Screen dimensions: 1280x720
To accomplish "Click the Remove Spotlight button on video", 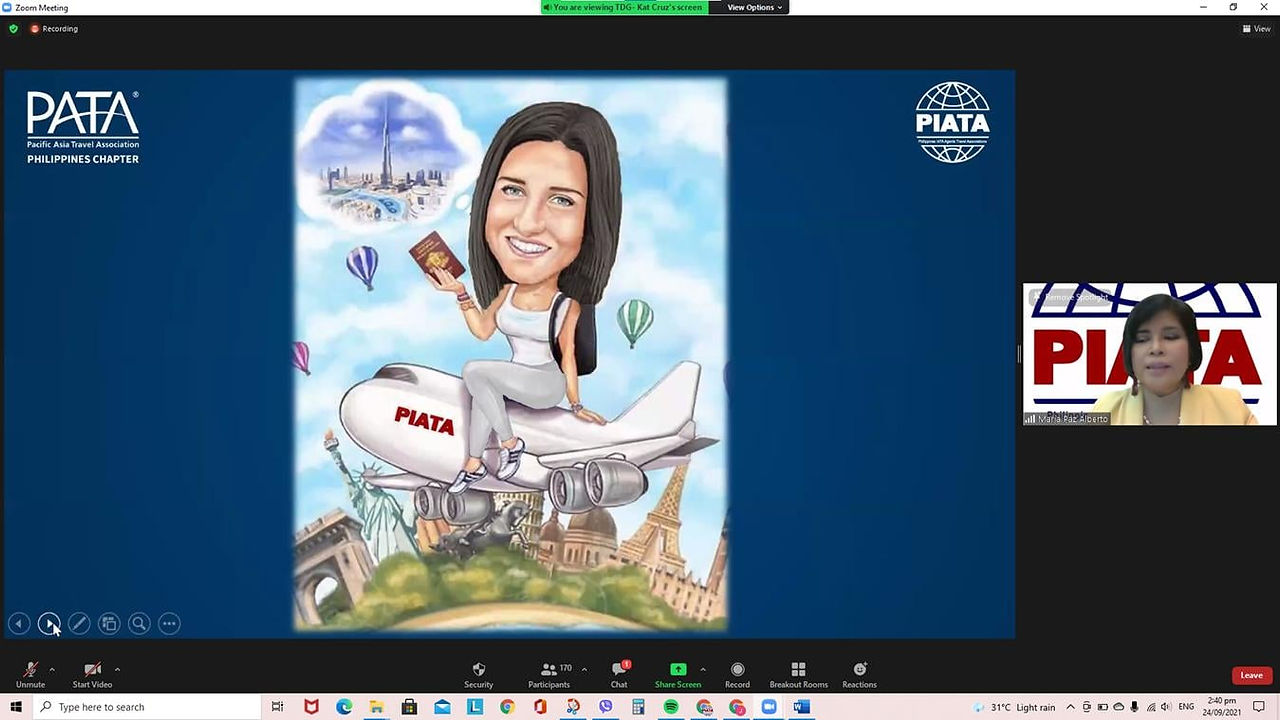I will [1072, 297].
